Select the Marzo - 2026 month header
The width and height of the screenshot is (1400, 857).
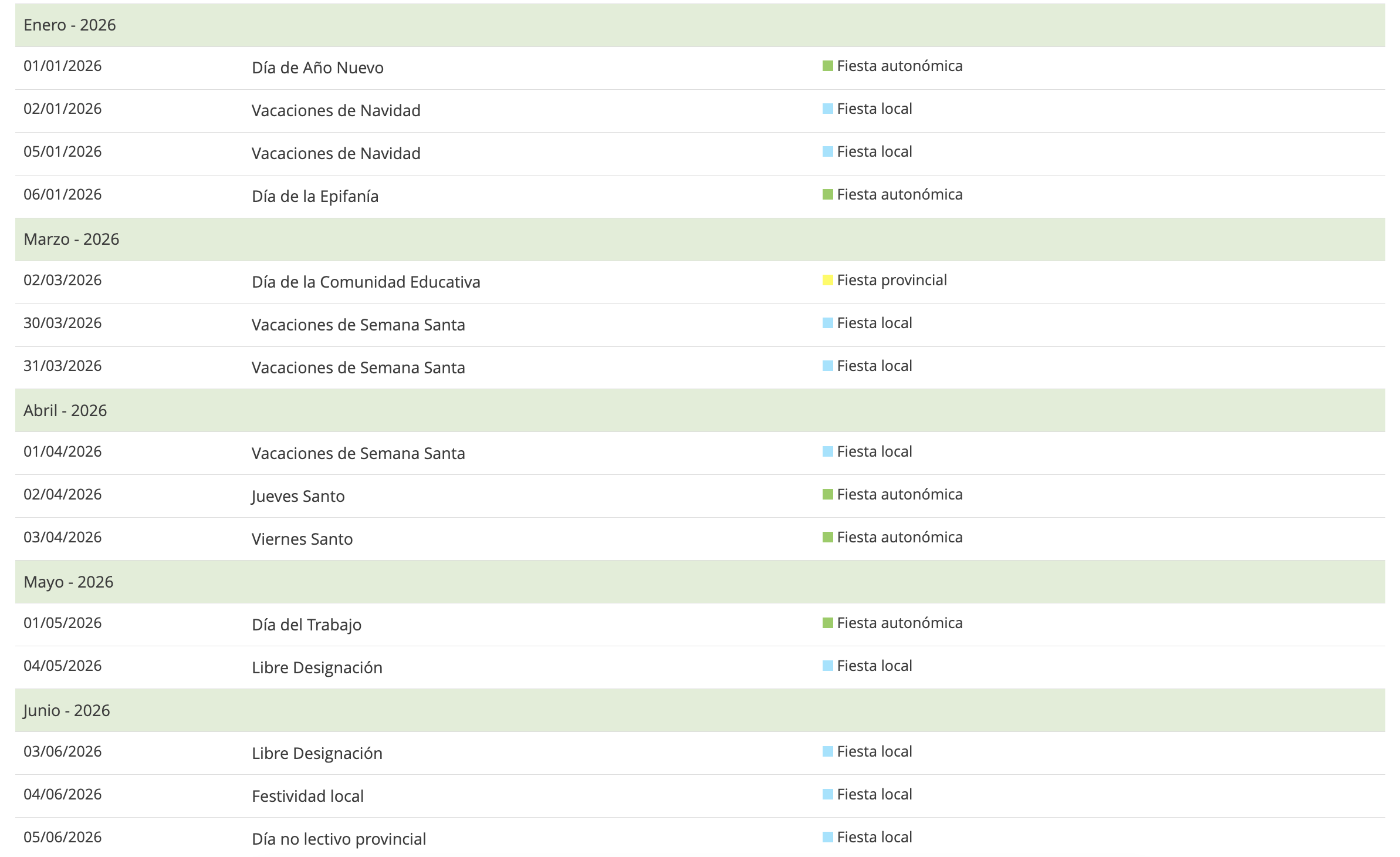pyautogui.click(x=72, y=239)
